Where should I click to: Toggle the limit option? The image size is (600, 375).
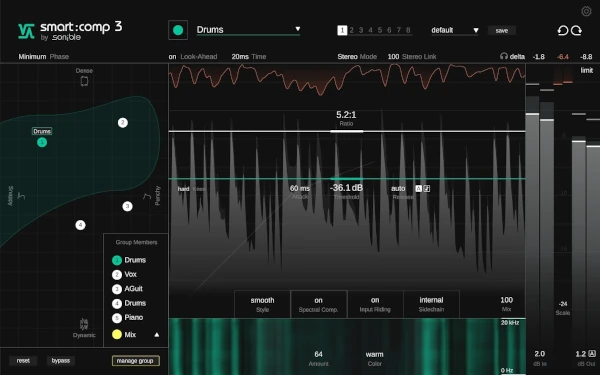click(587, 70)
